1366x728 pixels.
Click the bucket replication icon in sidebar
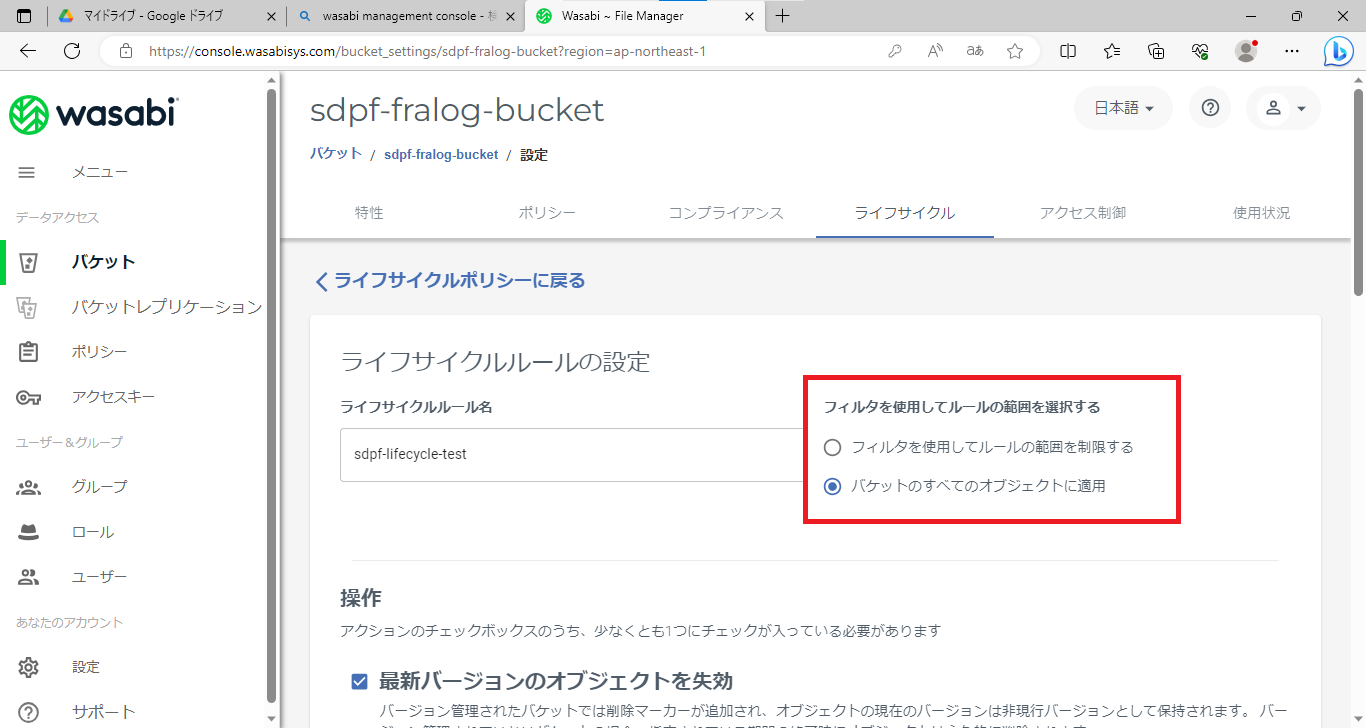click(x=28, y=307)
